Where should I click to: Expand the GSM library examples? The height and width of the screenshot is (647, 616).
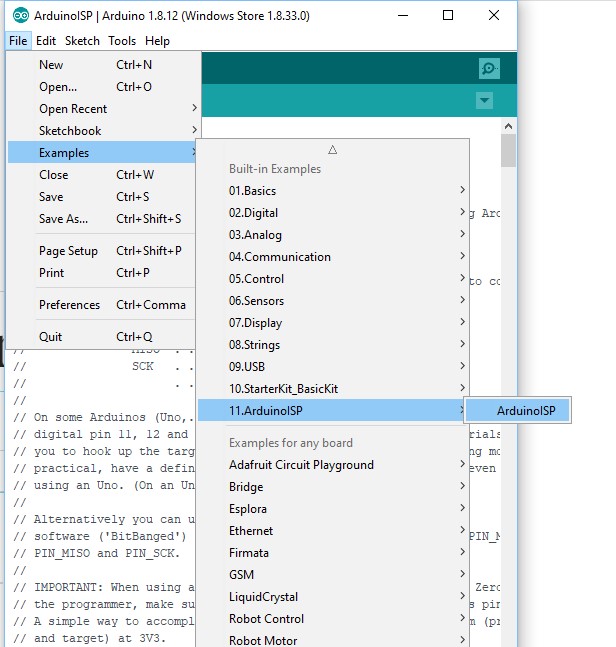[x=333, y=575]
